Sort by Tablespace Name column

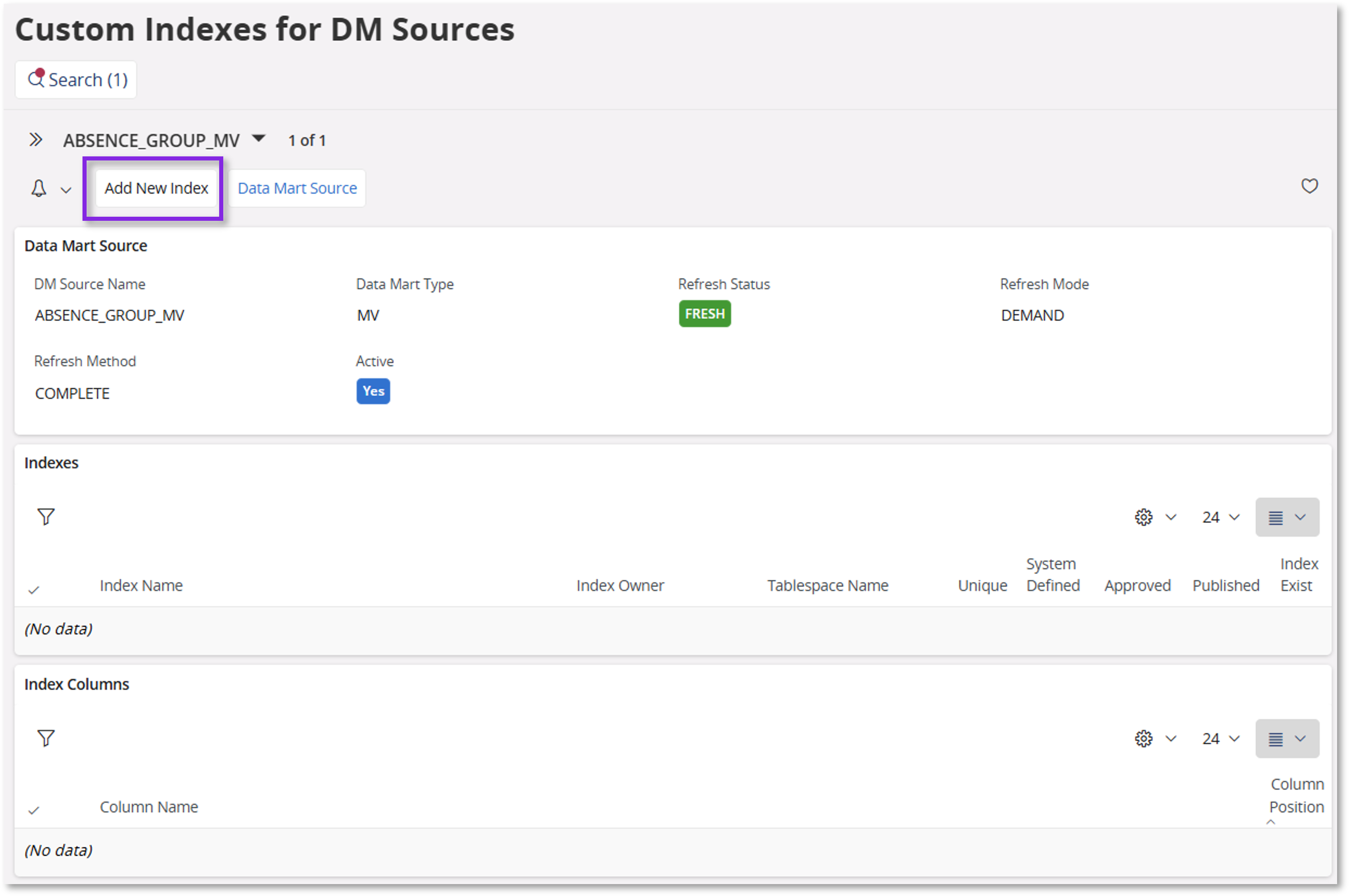pyautogui.click(x=827, y=585)
